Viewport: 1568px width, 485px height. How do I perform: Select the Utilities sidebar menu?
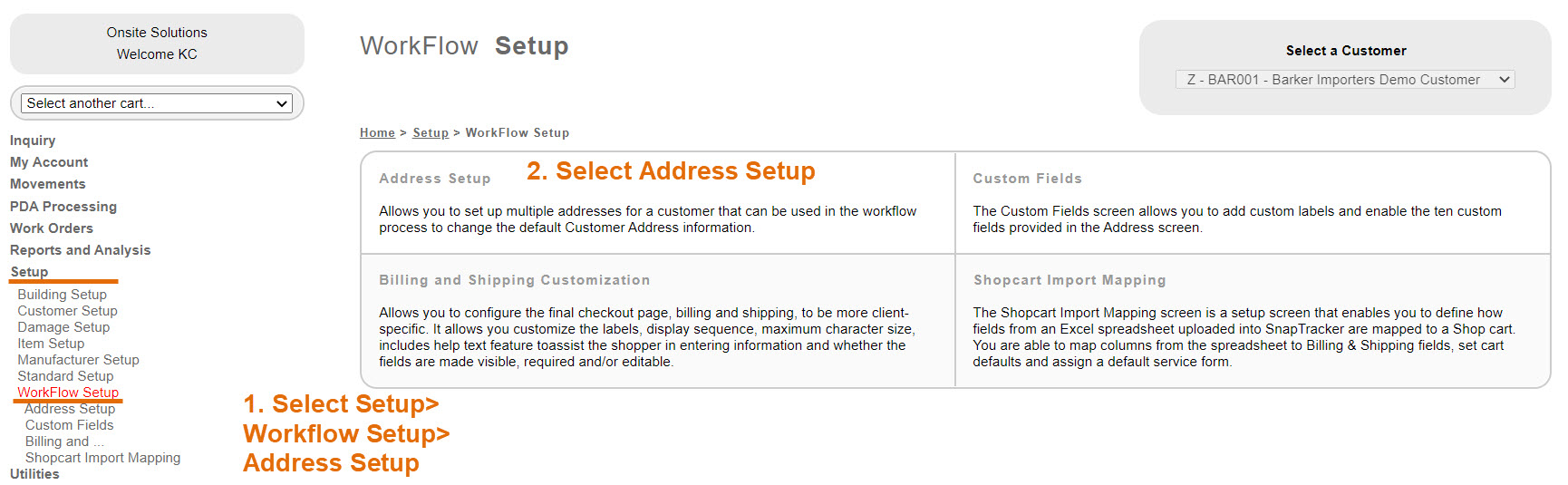pyautogui.click(x=34, y=474)
